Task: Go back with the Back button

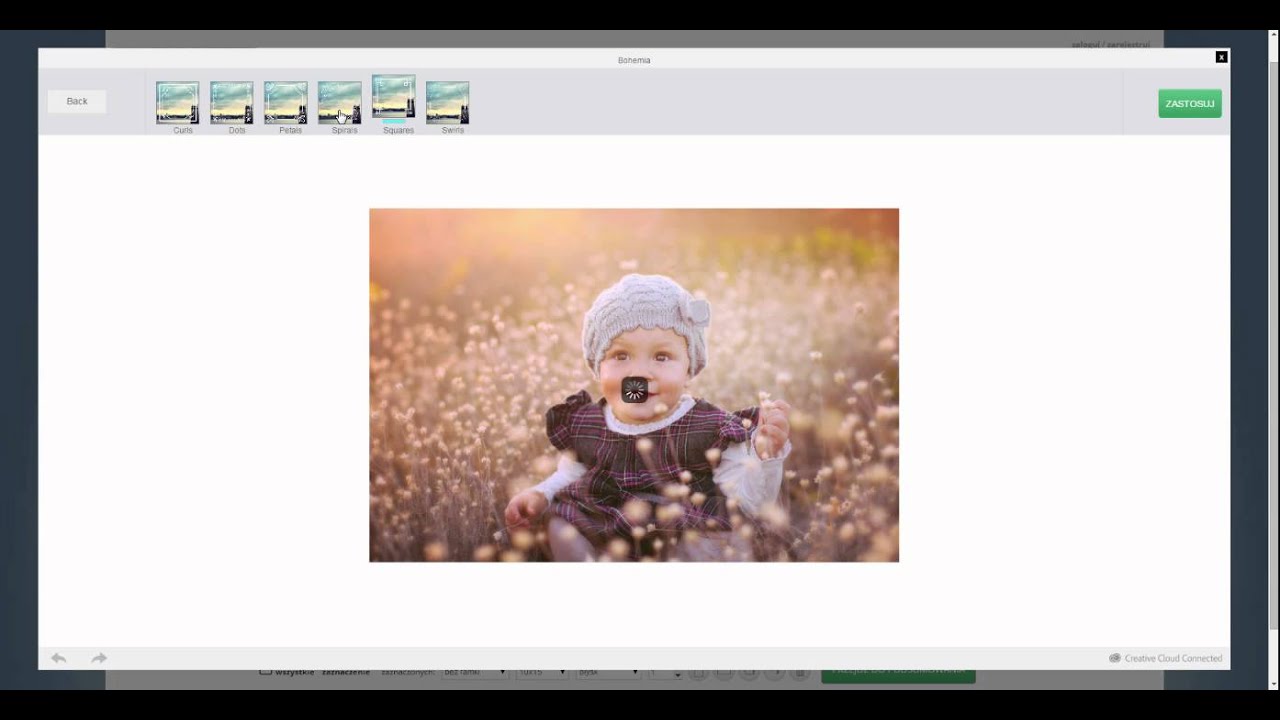Action: click(x=77, y=101)
